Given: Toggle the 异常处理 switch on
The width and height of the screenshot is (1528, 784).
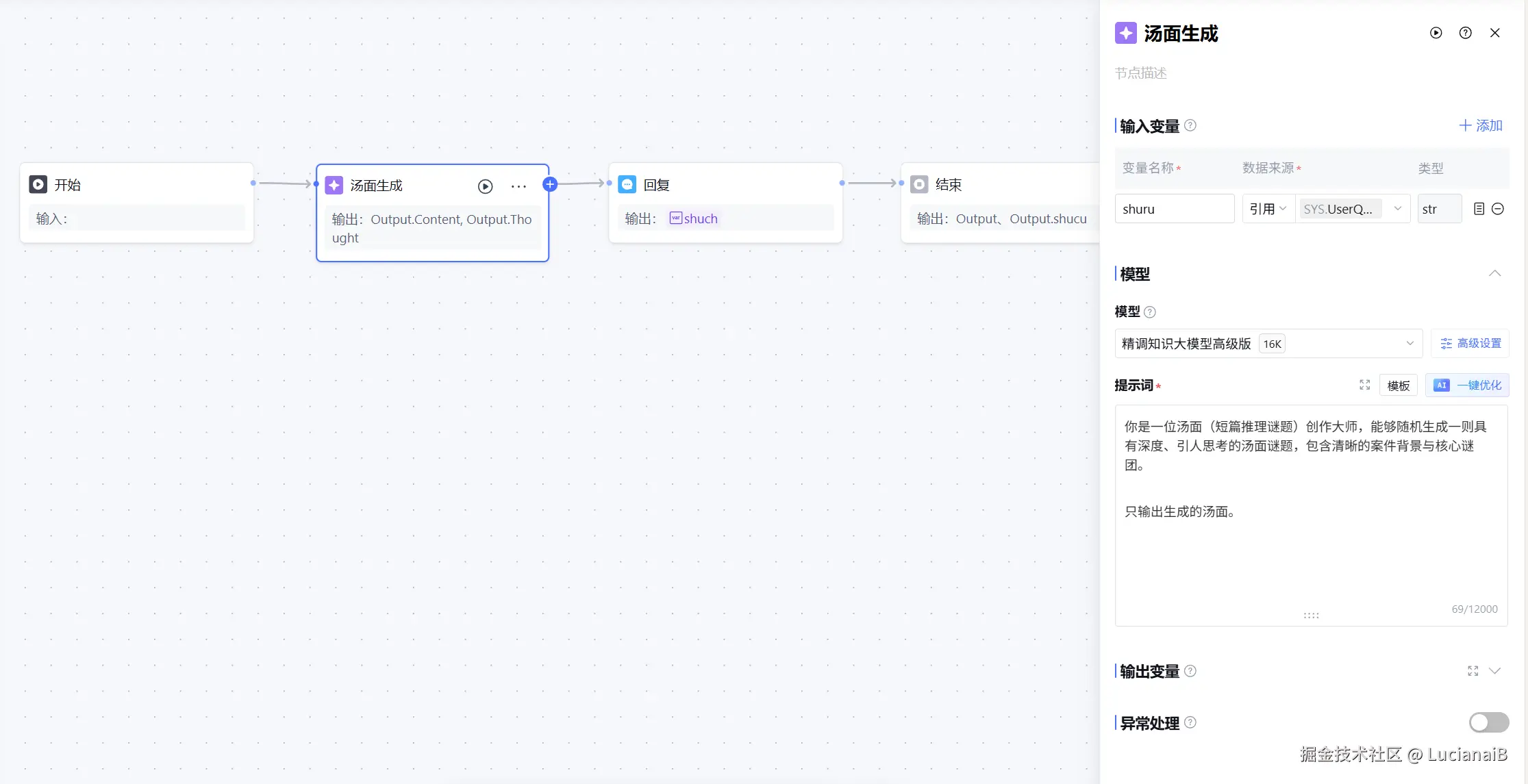Looking at the screenshot, I should coord(1488,722).
